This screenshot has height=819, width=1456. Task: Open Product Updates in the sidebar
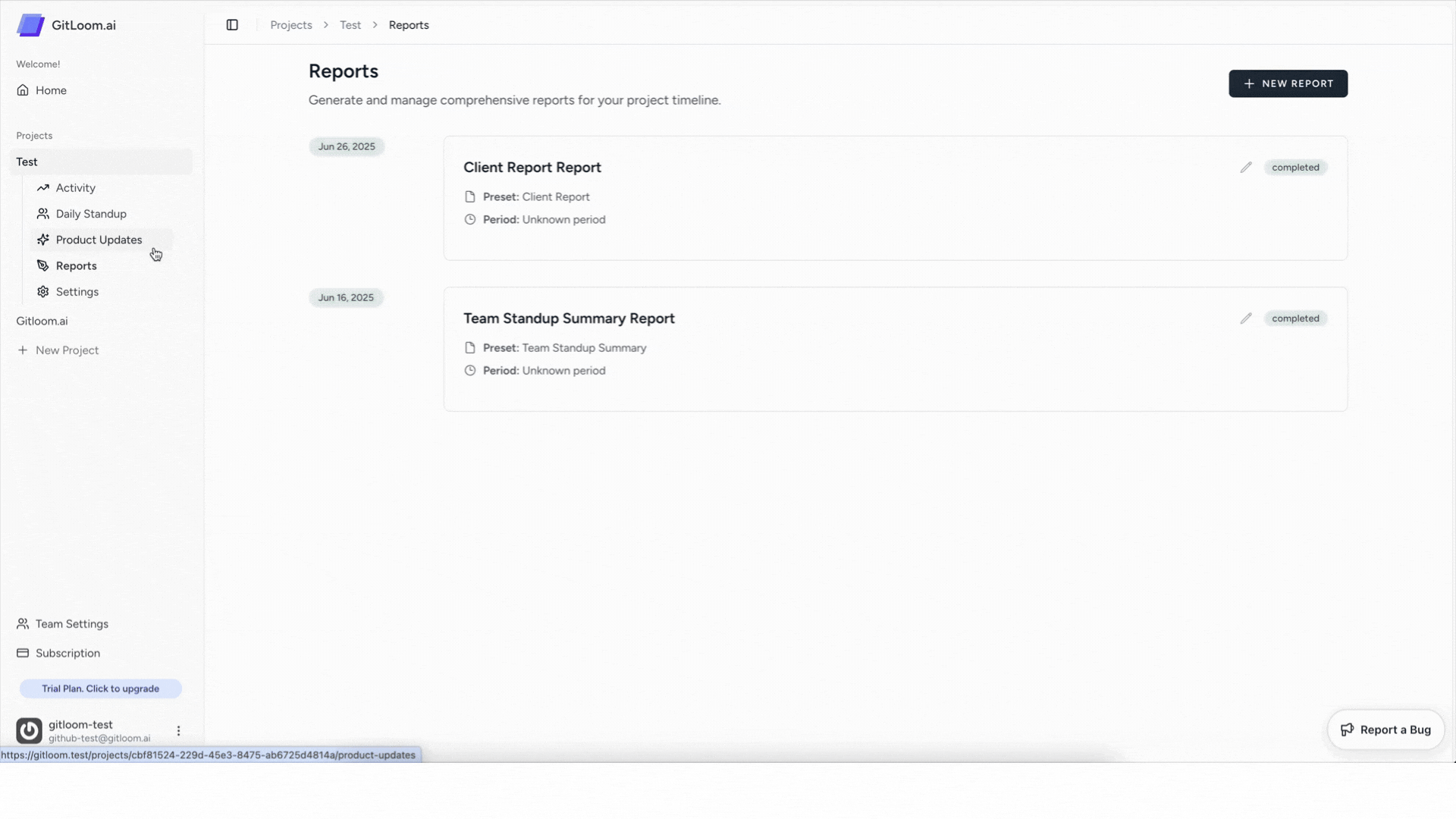99,239
